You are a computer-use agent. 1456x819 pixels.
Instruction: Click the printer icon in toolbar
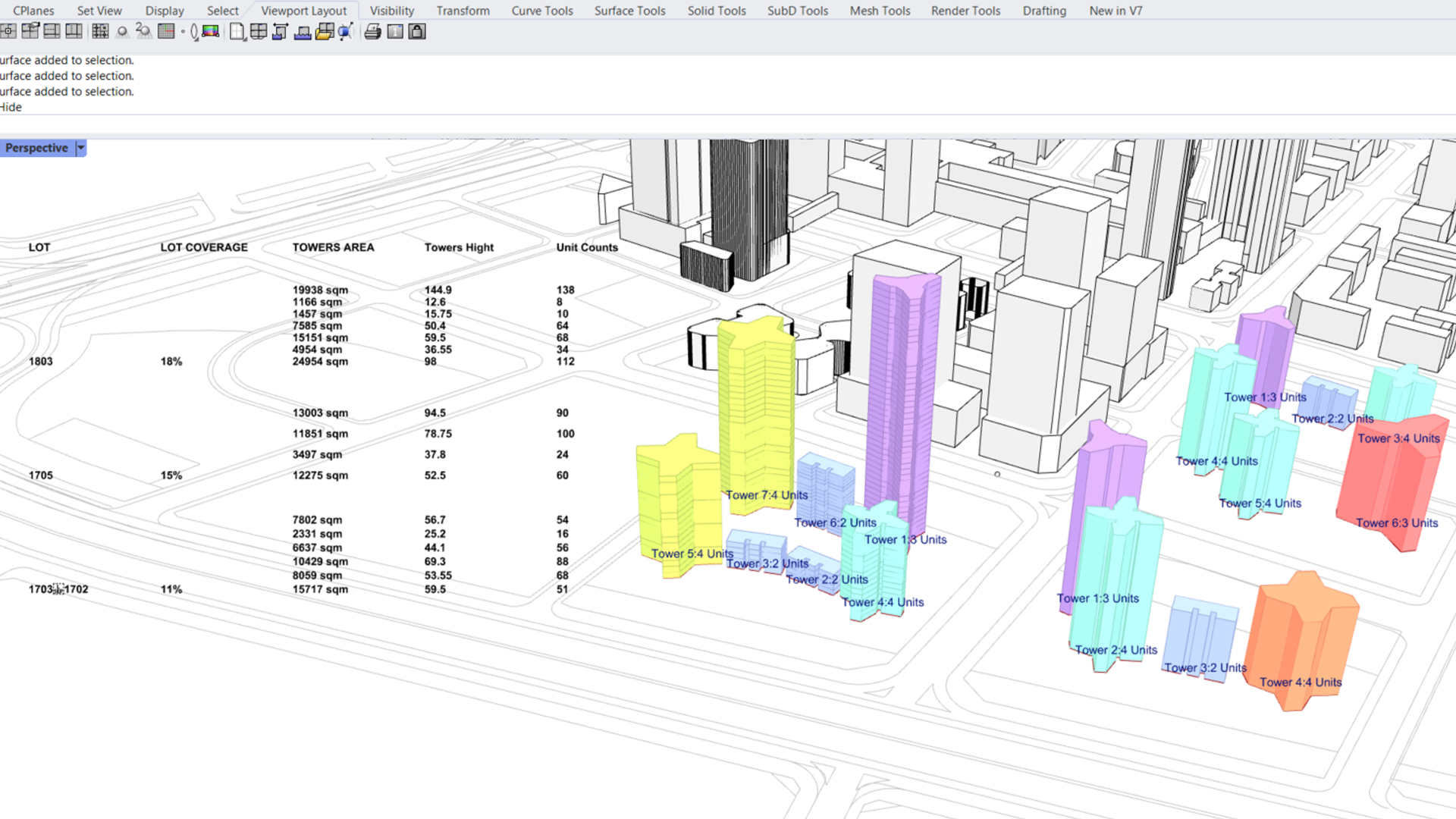(372, 32)
